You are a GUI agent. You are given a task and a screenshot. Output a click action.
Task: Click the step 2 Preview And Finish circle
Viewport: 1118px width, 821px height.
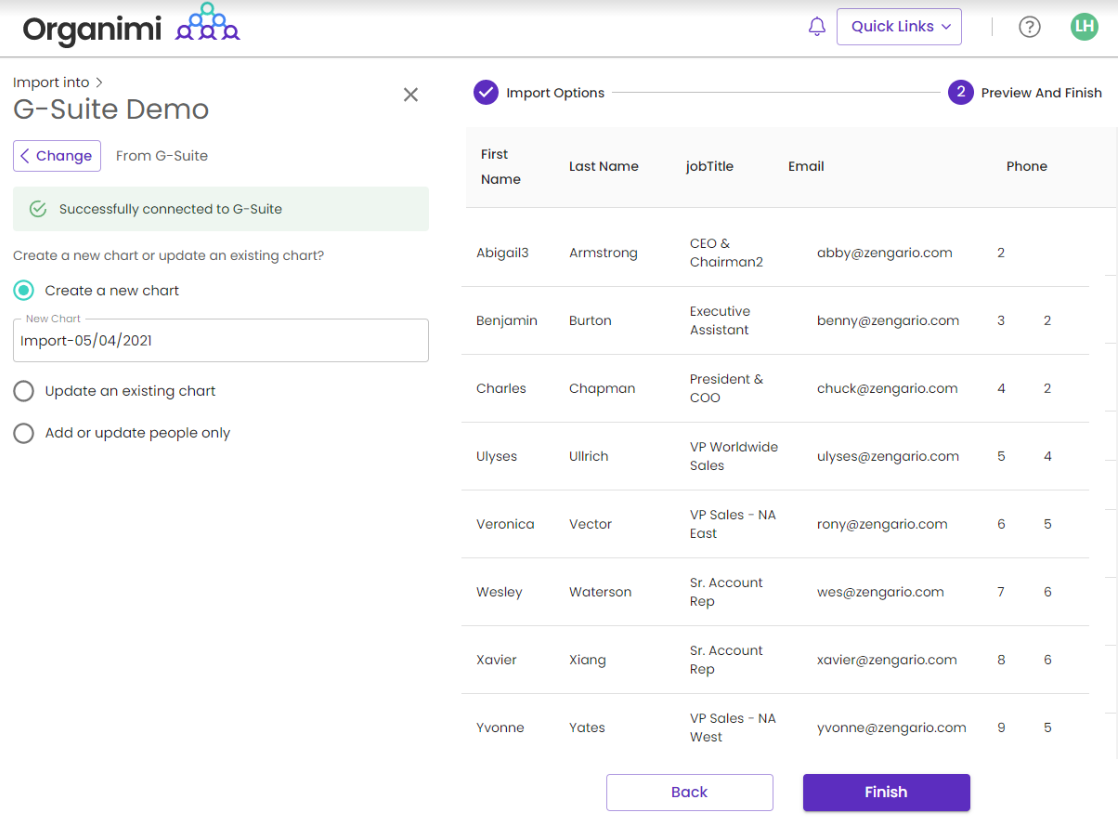(960, 93)
